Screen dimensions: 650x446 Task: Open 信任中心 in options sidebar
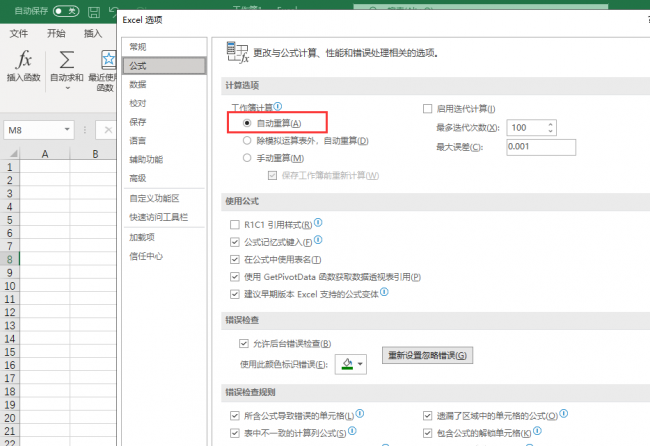(x=165, y=256)
